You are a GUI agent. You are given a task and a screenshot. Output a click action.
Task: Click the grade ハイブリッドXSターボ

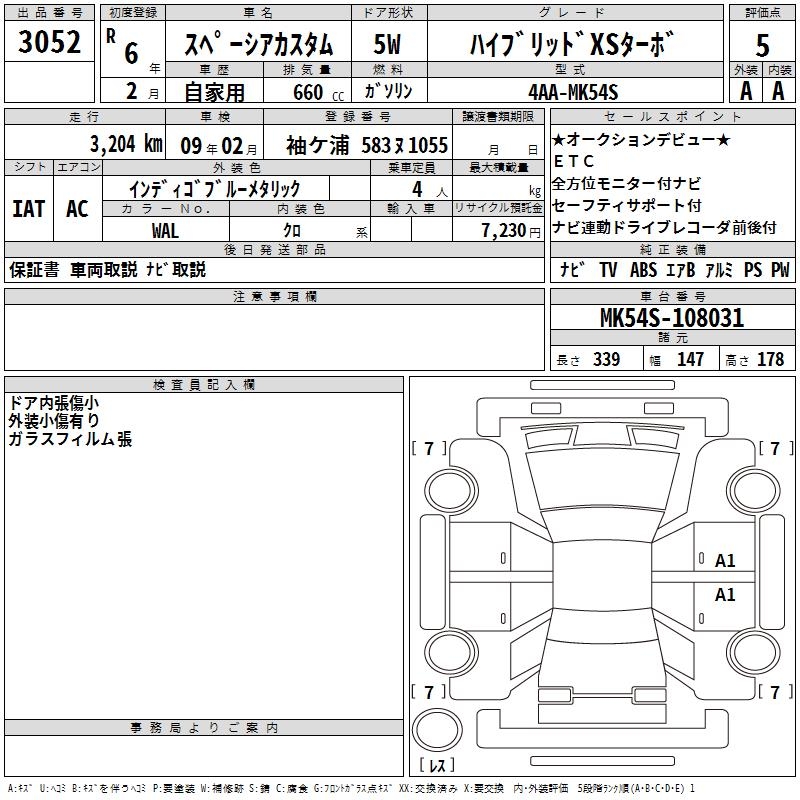(573, 45)
